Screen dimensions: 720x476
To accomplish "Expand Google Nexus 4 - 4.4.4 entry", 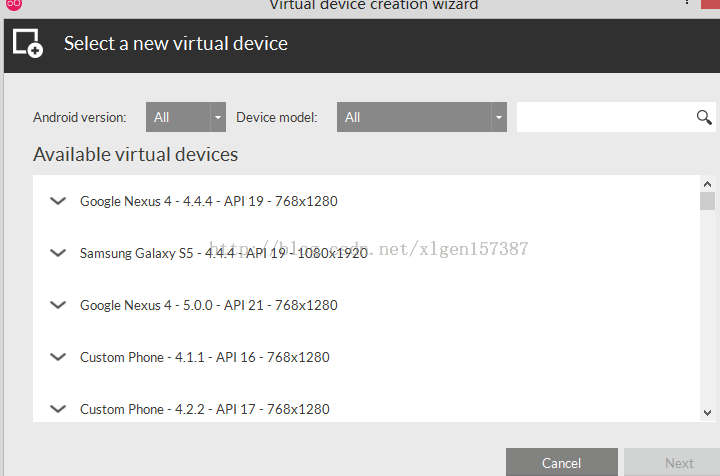I will click(x=57, y=201).
